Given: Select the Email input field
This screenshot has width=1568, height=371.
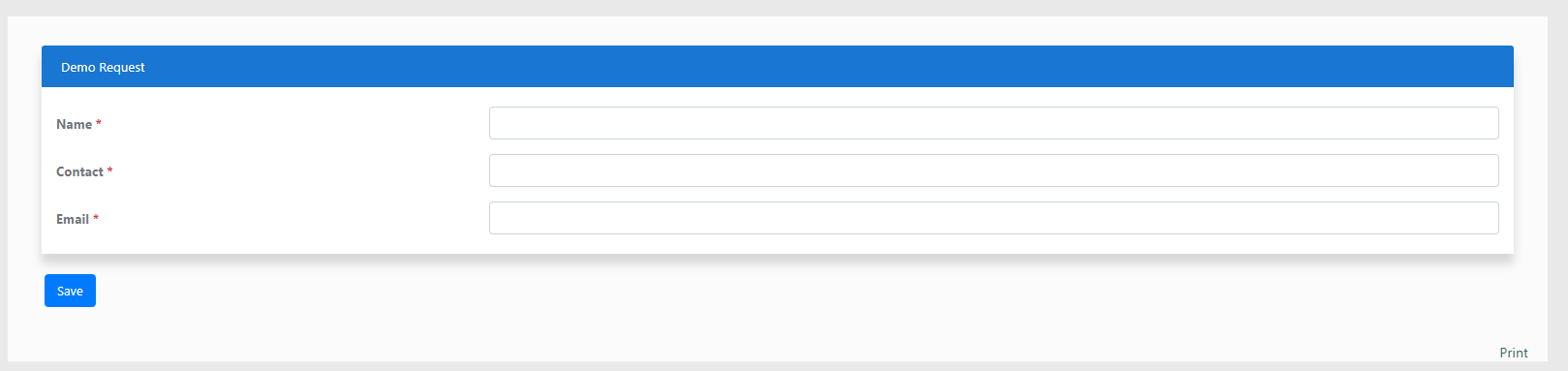Looking at the screenshot, I should 994,218.
